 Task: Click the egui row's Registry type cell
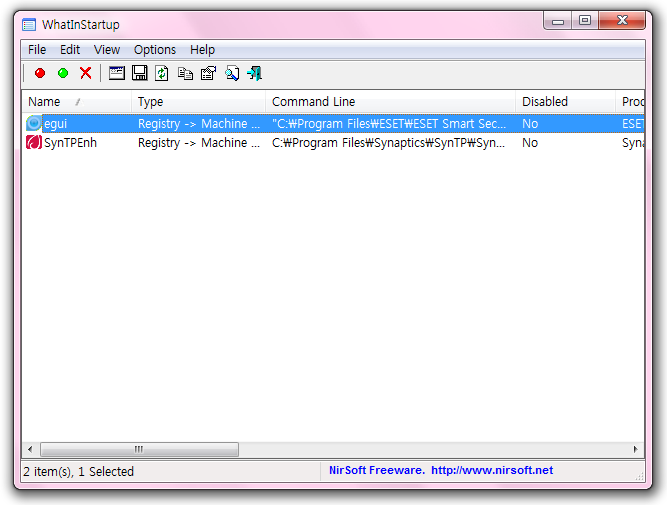(199, 124)
